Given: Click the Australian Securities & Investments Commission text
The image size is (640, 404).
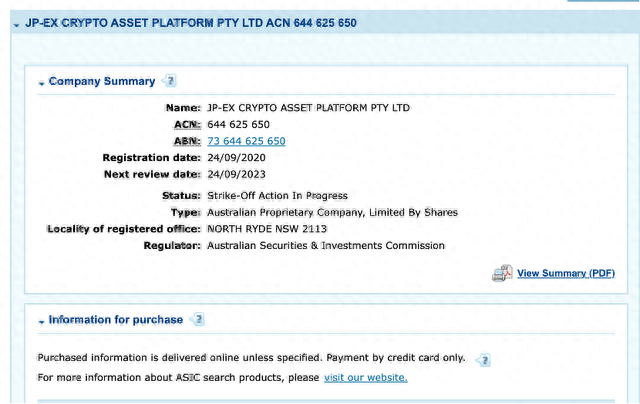Looking at the screenshot, I should click(x=325, y=245).
